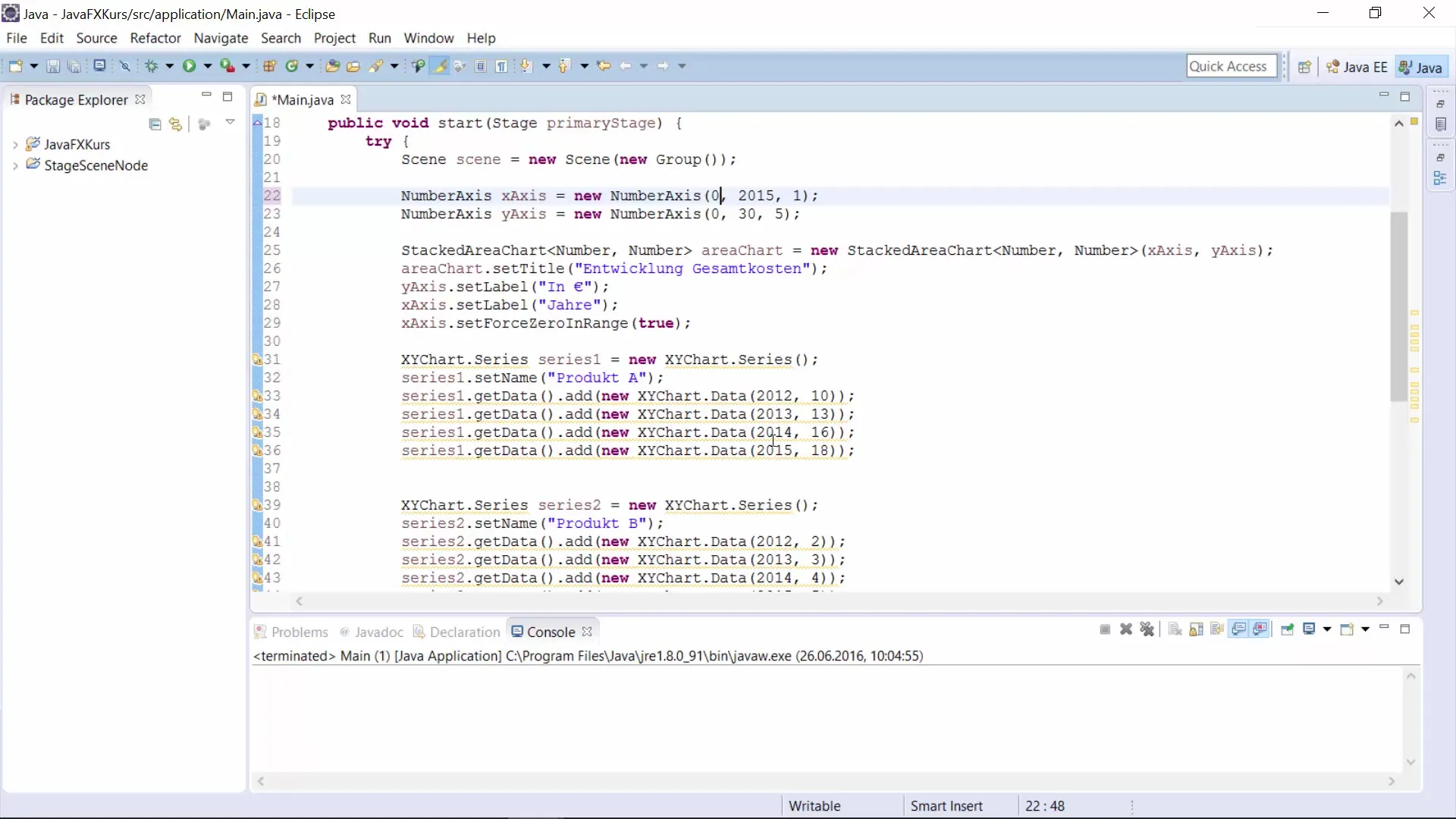Click the New Java Package icon
Screen dimensions: 1456x819
point(269,67)
